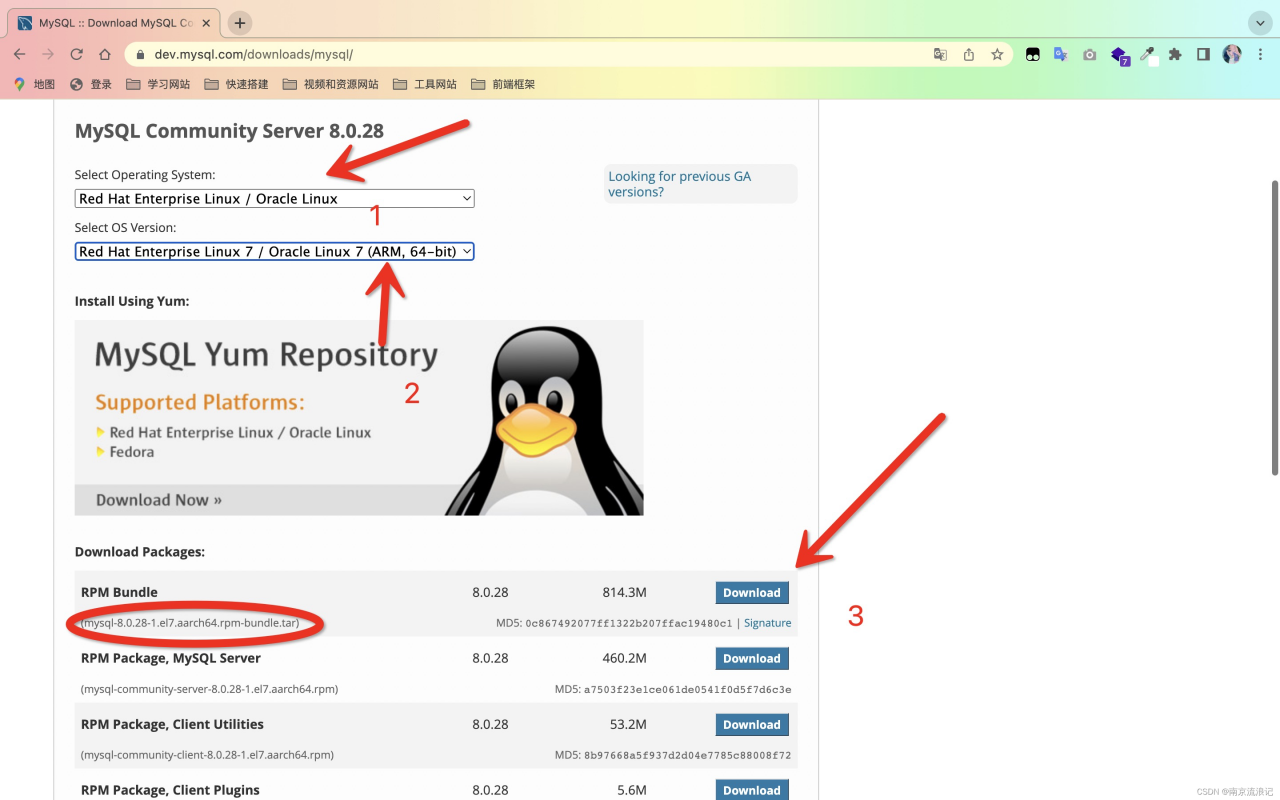The image size is (1280, 800).
Task: Switch to the MySQL Download tab
Action: (x=114, y=23)
